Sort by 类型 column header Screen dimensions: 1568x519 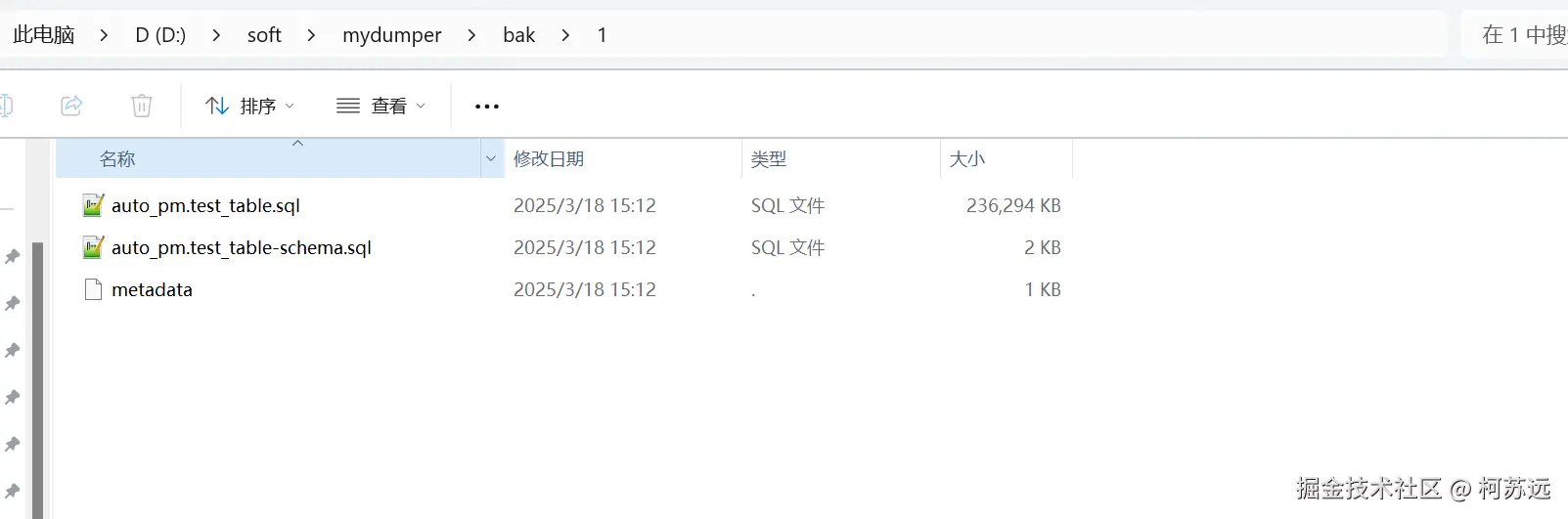769,158
